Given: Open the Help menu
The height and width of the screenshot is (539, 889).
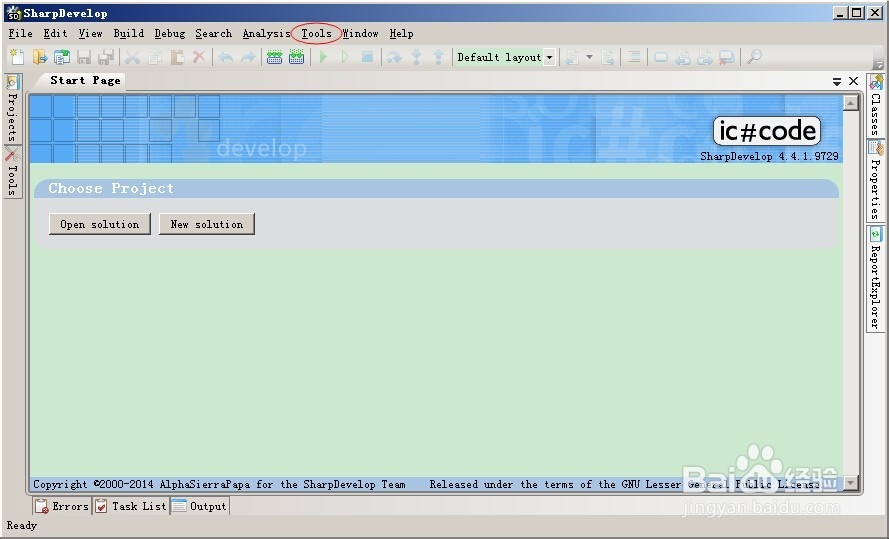Looking at the screenshot, I should click(x=401, y=33).
